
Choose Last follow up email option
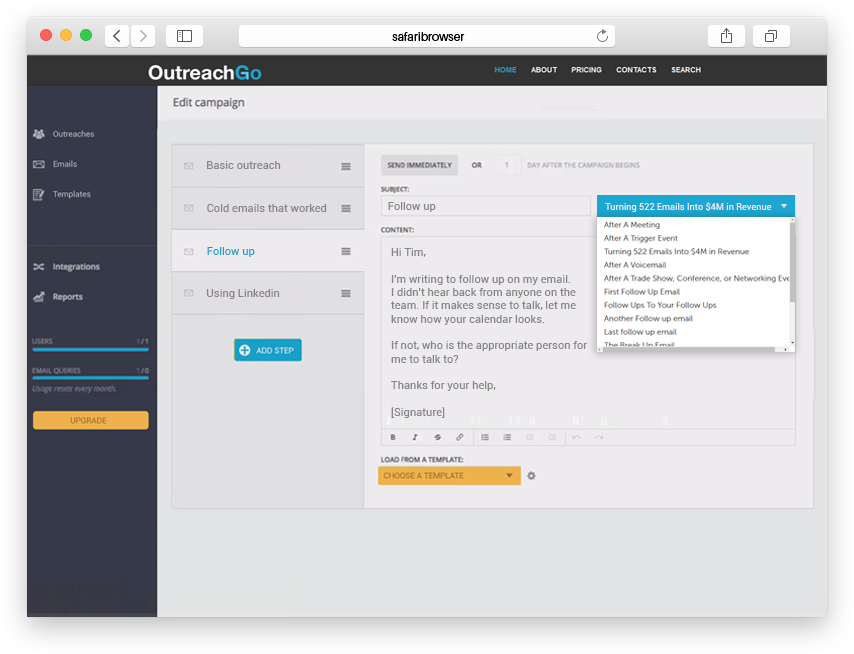(x=640, y=332)
